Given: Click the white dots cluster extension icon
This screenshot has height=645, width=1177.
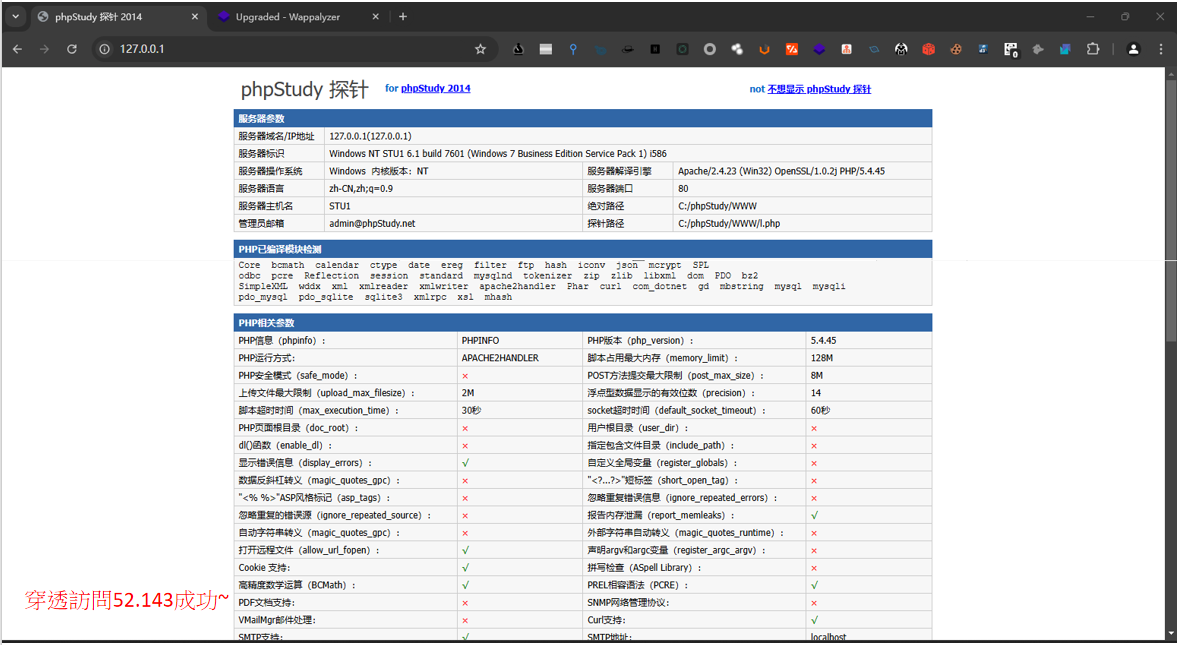Looking at the screenshot, I should [x=736, y=49].
